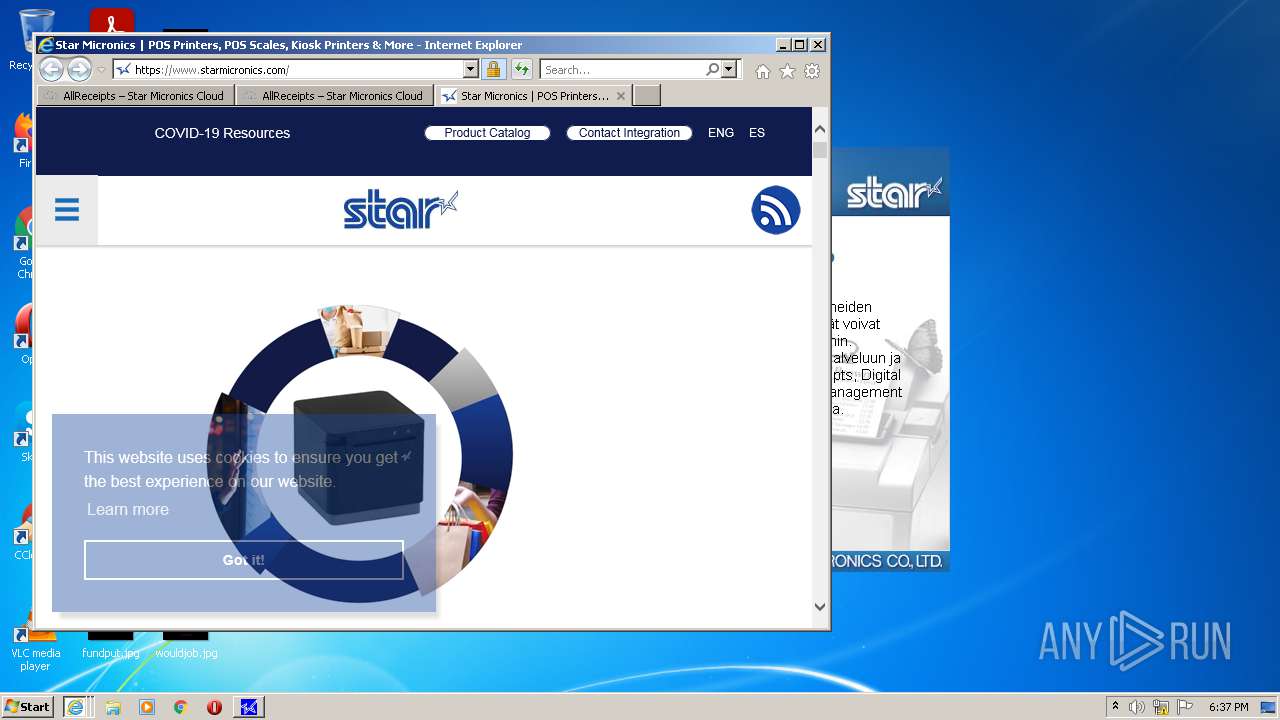Click Star logo in background window
1280x720 pixels.
point(894,192)
